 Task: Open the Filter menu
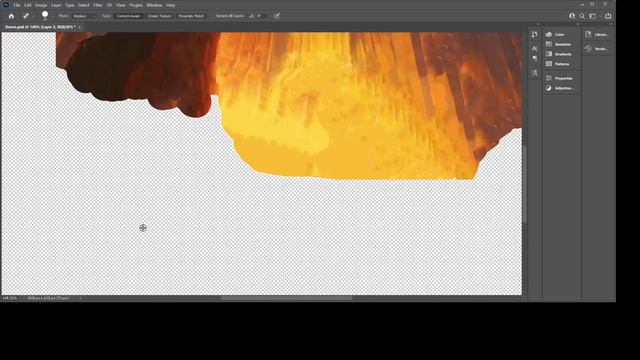pos(98,5)
